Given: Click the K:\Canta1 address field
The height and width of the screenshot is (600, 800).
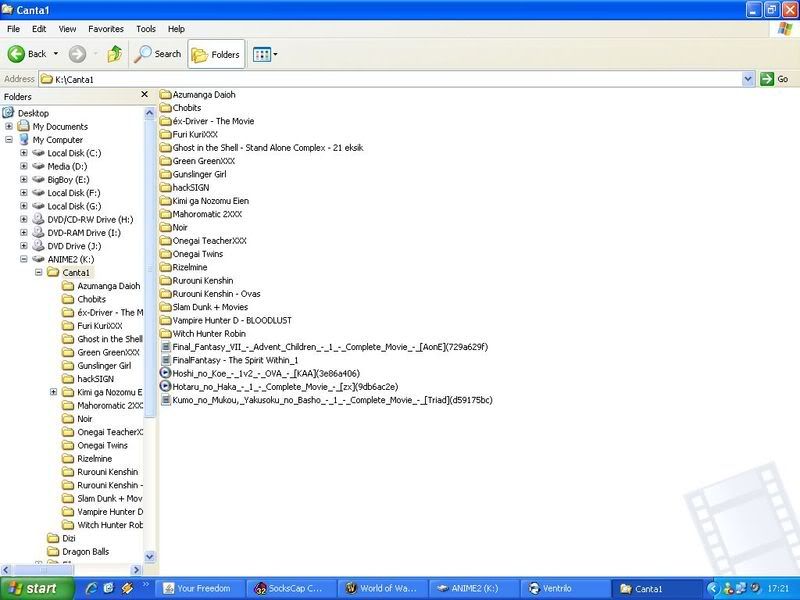Looking at the screenshot, I should coord(391,79).
